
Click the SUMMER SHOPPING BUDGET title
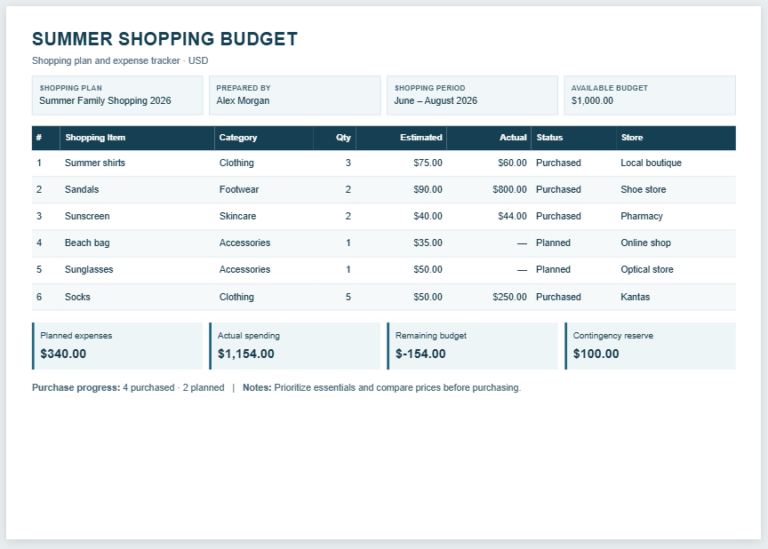click(165, 39)
